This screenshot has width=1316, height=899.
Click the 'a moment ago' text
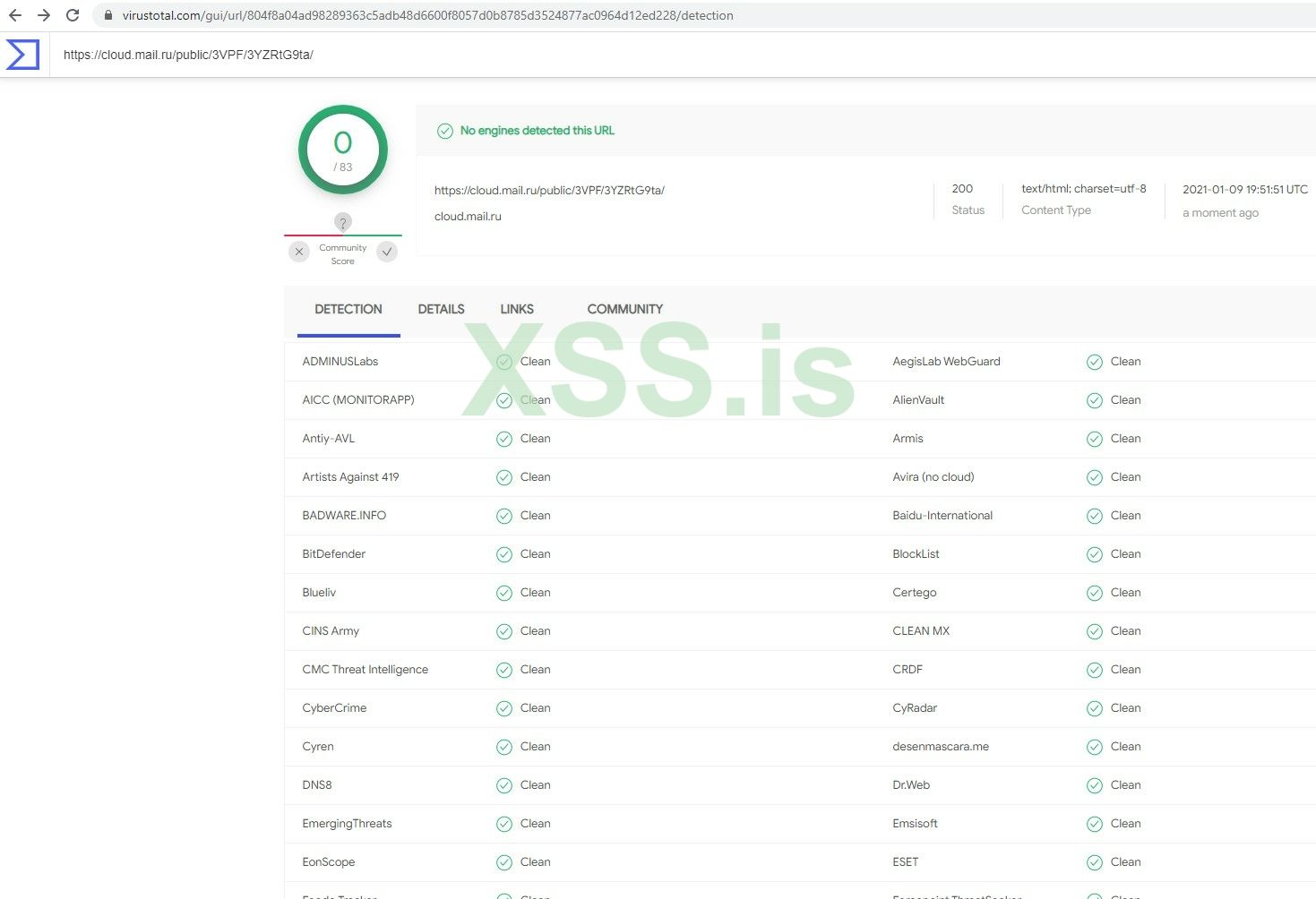click(1220, 213)
